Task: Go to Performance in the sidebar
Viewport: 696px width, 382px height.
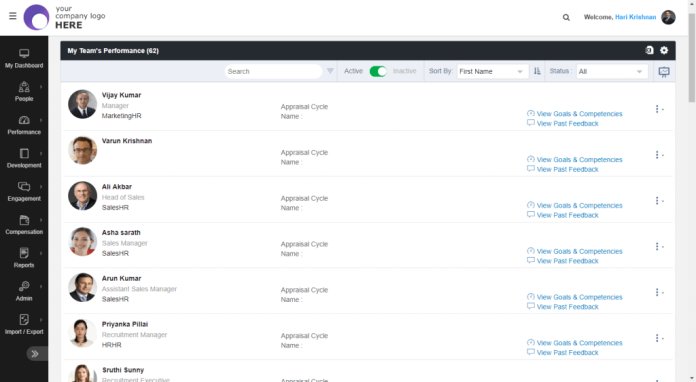Action: (x=24, y=125)
